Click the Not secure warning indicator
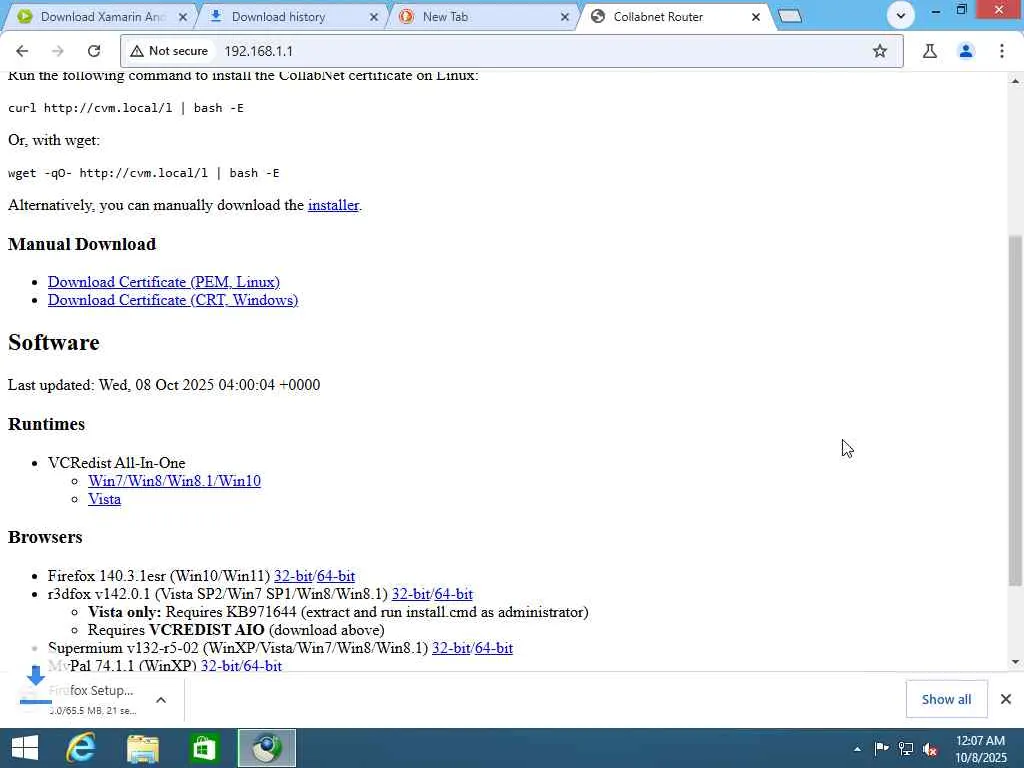 click(168, 51)
